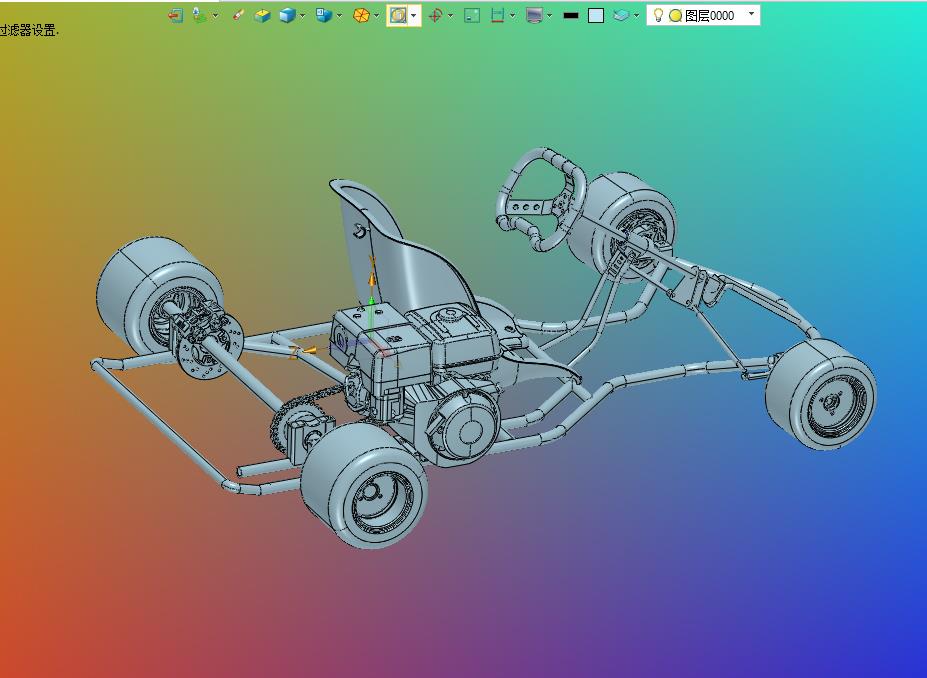Click the teal stacked layers icon
Viewport: 927px width, 678px height.
tap(621, 15)
